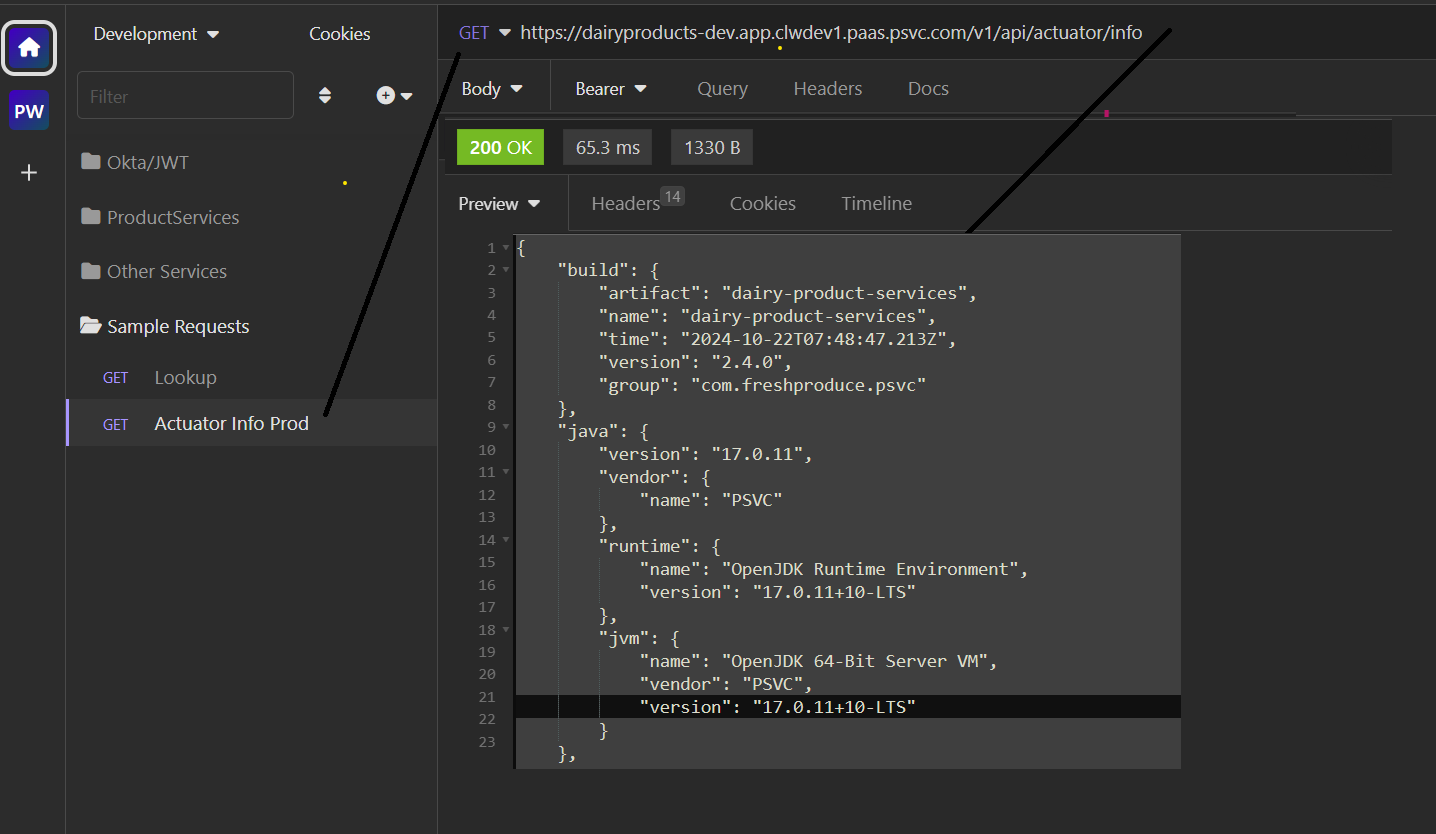
Task: Click the 1330 B response size tag
Action: click(x=712, y=148)
